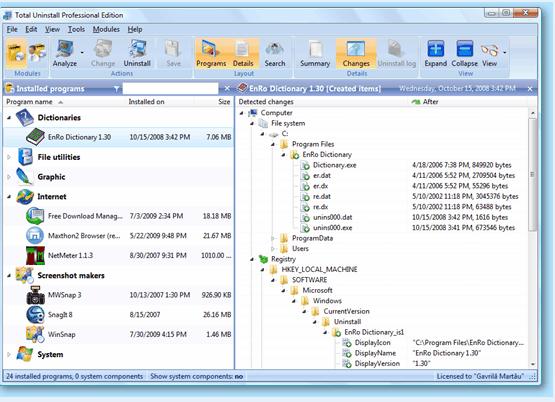Expand the ProgramData folder node
Screen dimensions: 555x402
(273, 238)
